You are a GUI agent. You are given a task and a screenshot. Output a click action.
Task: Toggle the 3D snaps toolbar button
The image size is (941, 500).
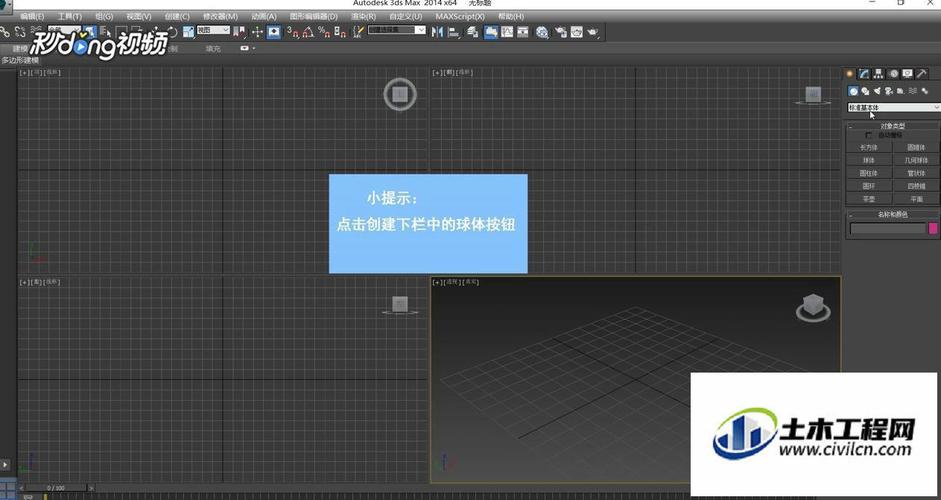click(291, 32)
